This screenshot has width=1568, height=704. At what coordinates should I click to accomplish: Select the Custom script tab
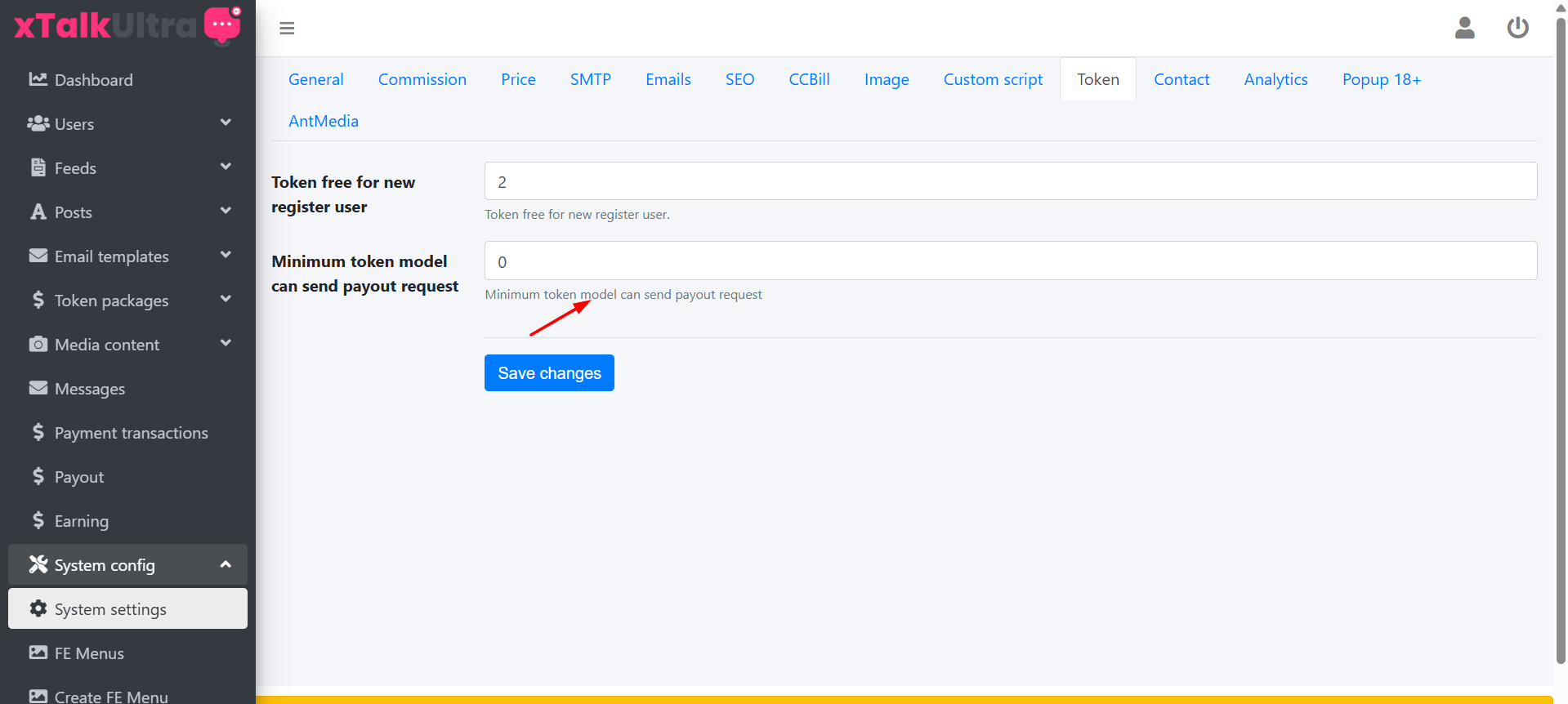[992, 79]
